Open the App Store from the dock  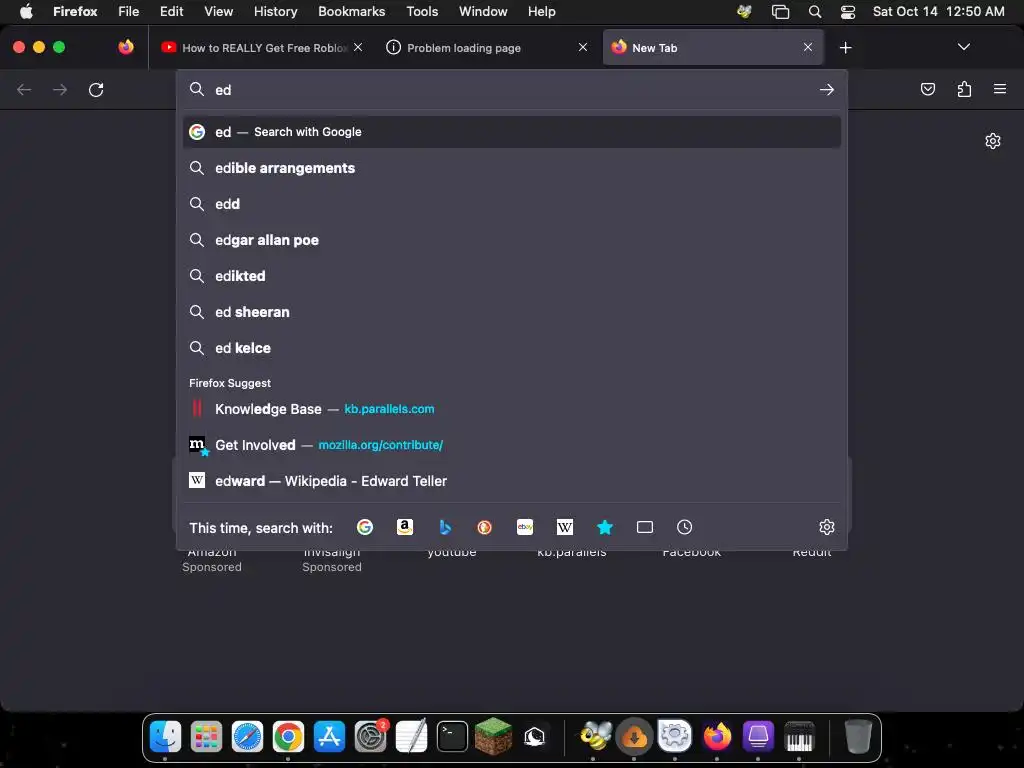pos(329,737)
